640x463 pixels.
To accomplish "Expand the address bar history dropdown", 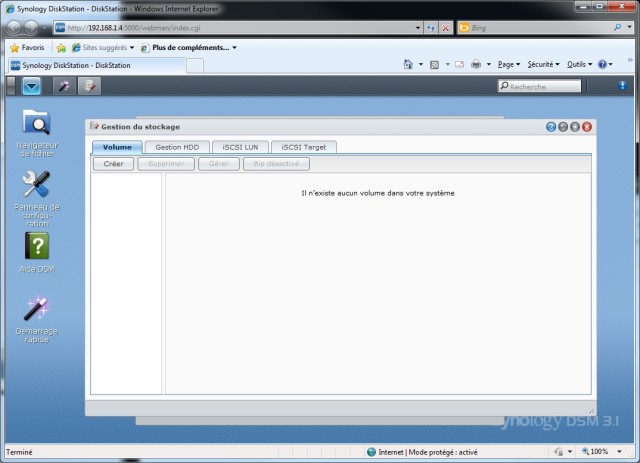I will point(418,28).
